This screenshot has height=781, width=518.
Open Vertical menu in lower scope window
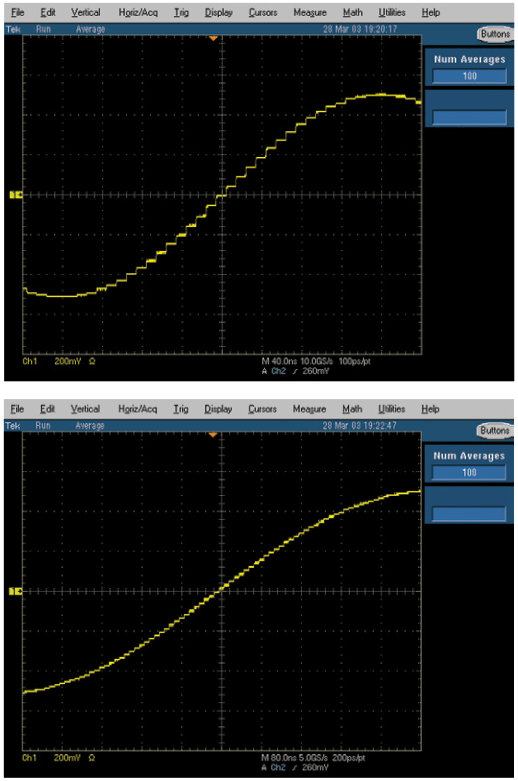85,409
